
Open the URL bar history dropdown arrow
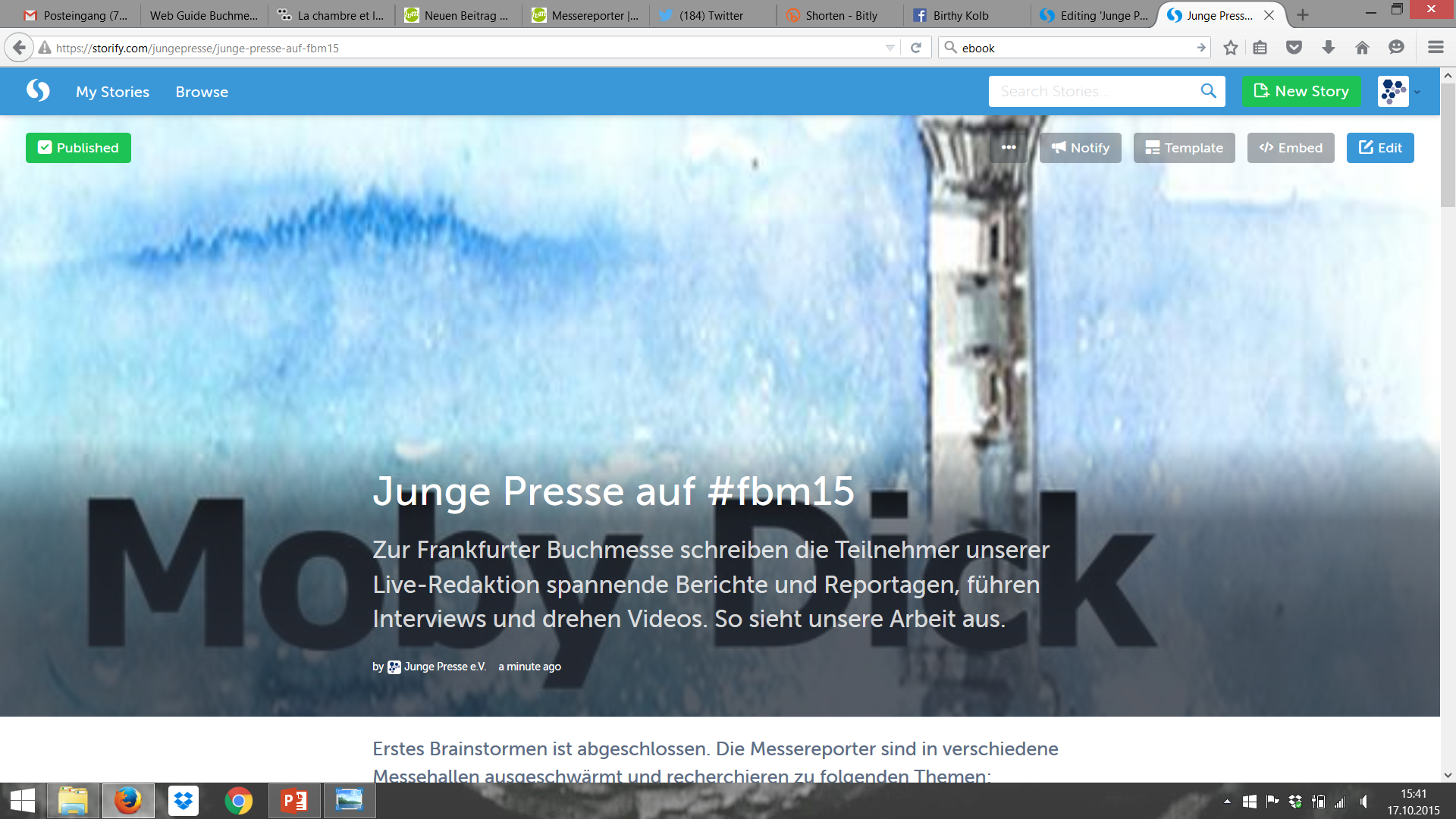click(890, 48)
